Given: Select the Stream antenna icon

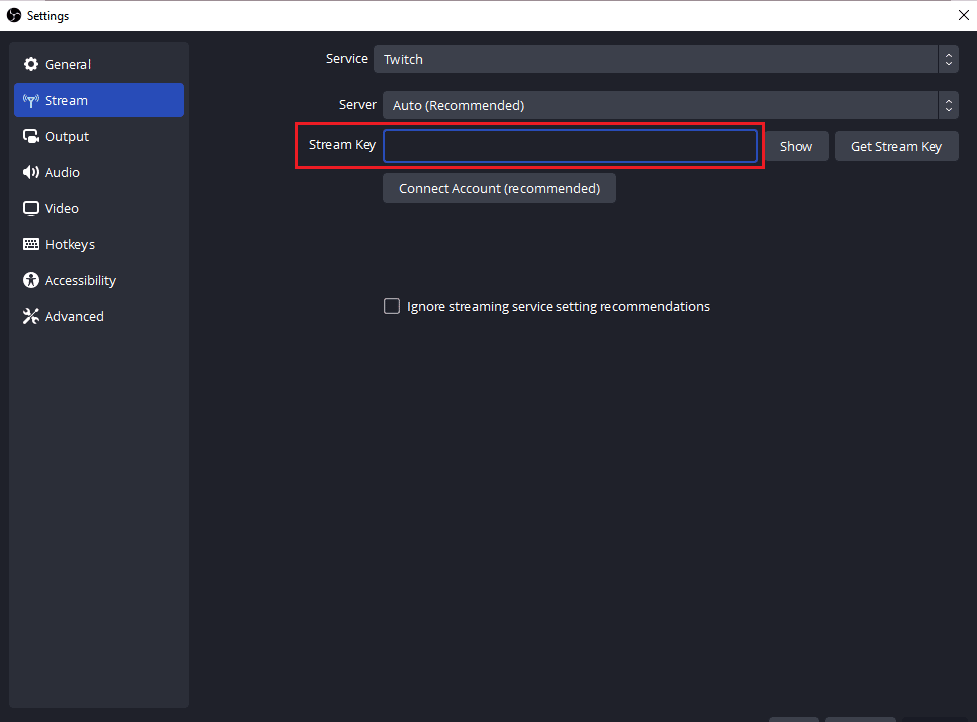Looking at the screenshot, I should (x=31, y=100).
